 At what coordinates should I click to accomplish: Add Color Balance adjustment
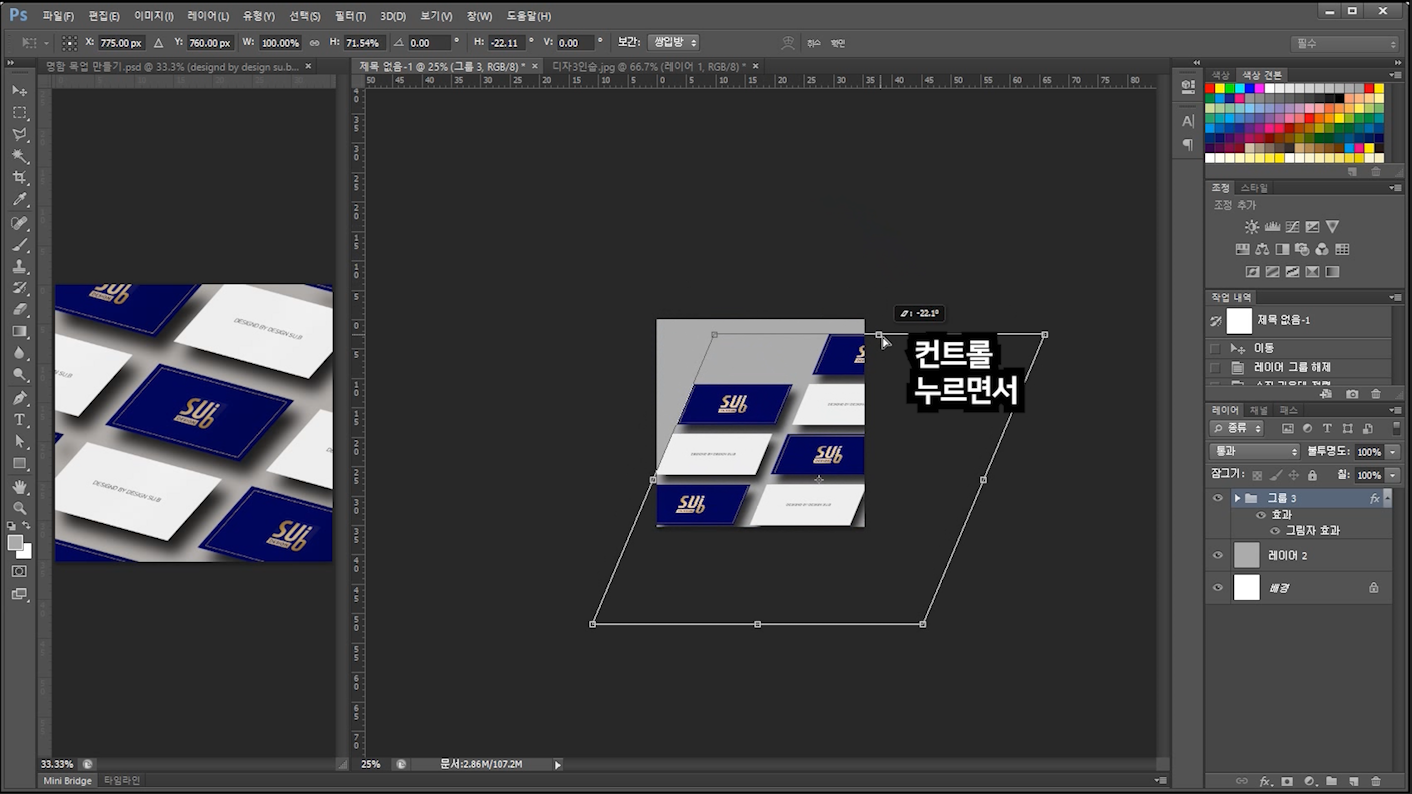point(1262,249)
